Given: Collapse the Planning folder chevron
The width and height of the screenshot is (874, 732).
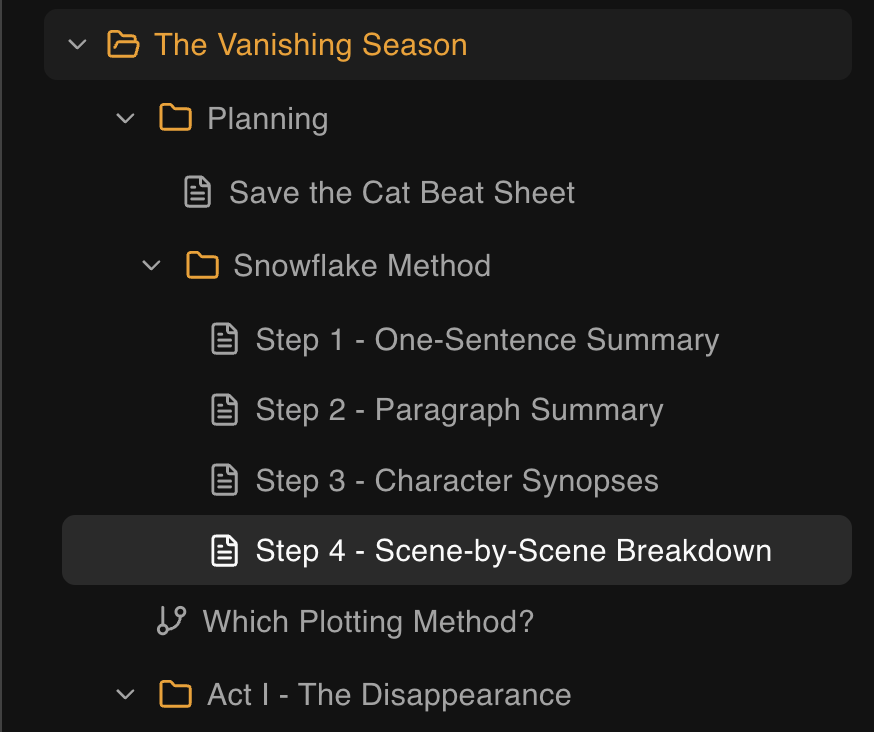Looking at the screenshot, I should [x=125, y=118].
